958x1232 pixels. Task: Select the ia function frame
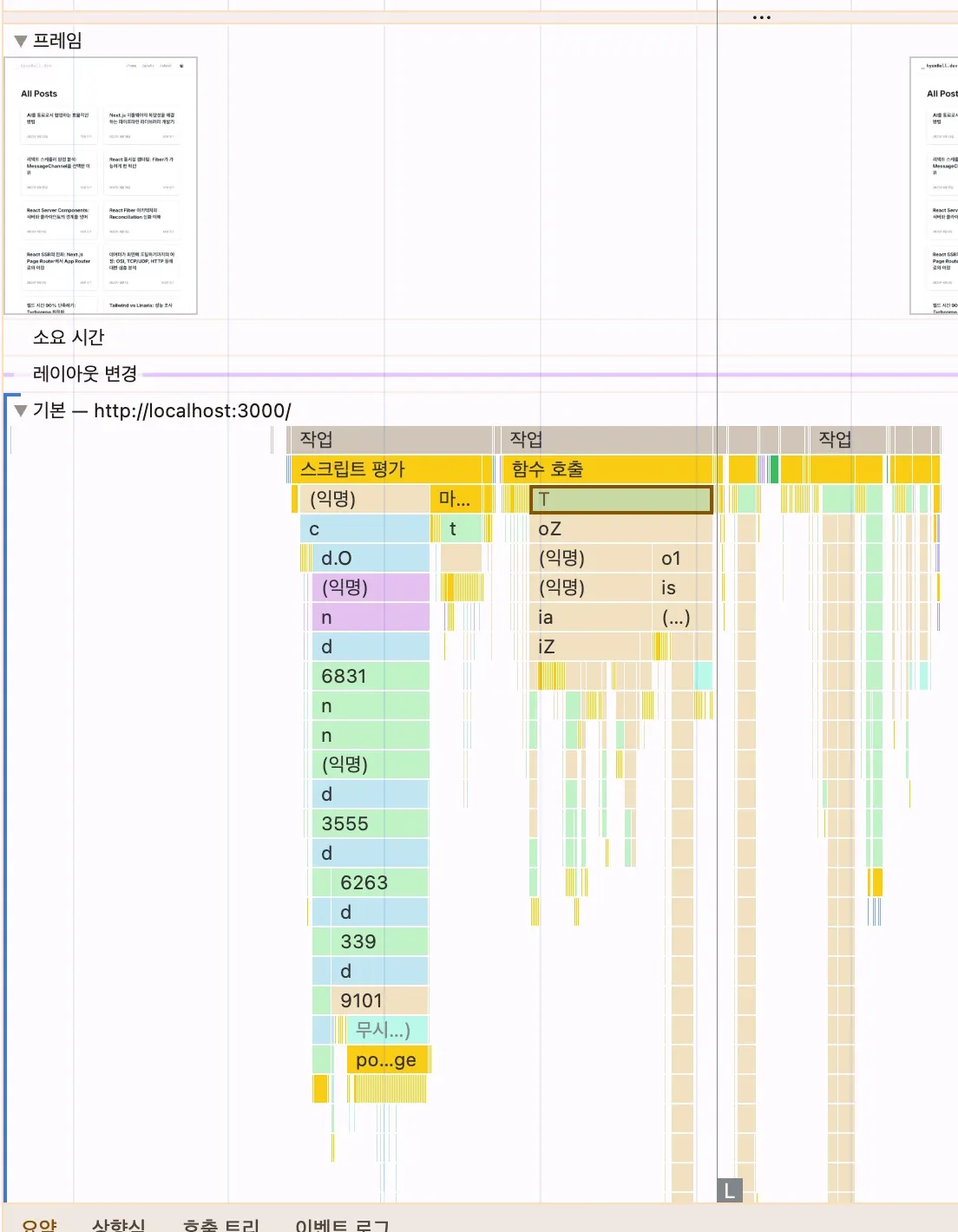590,617
